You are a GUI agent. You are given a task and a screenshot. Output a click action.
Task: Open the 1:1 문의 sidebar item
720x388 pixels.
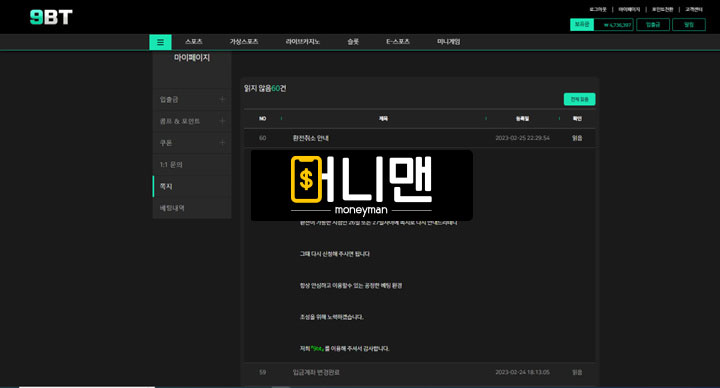192,164
